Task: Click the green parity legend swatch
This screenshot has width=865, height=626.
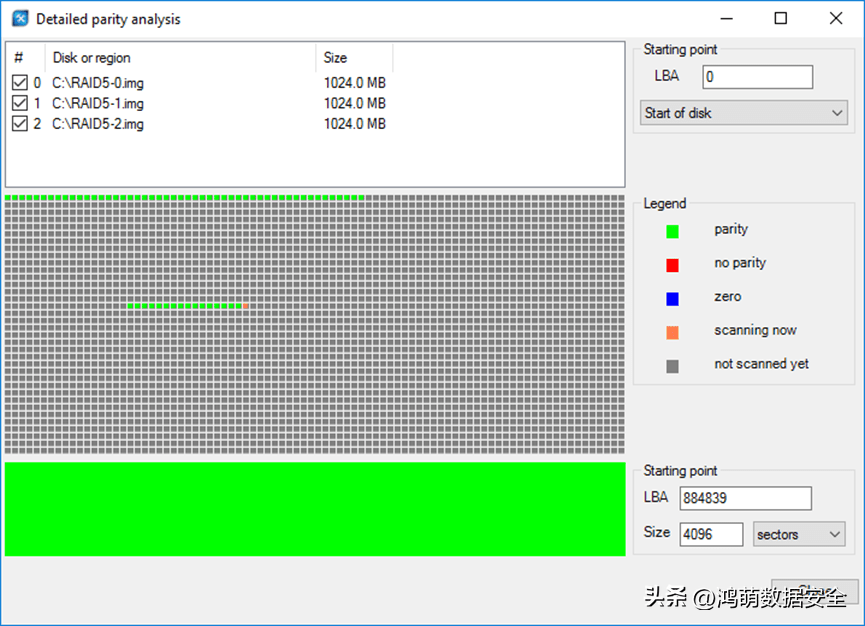Action: click(x=672, y=231)
